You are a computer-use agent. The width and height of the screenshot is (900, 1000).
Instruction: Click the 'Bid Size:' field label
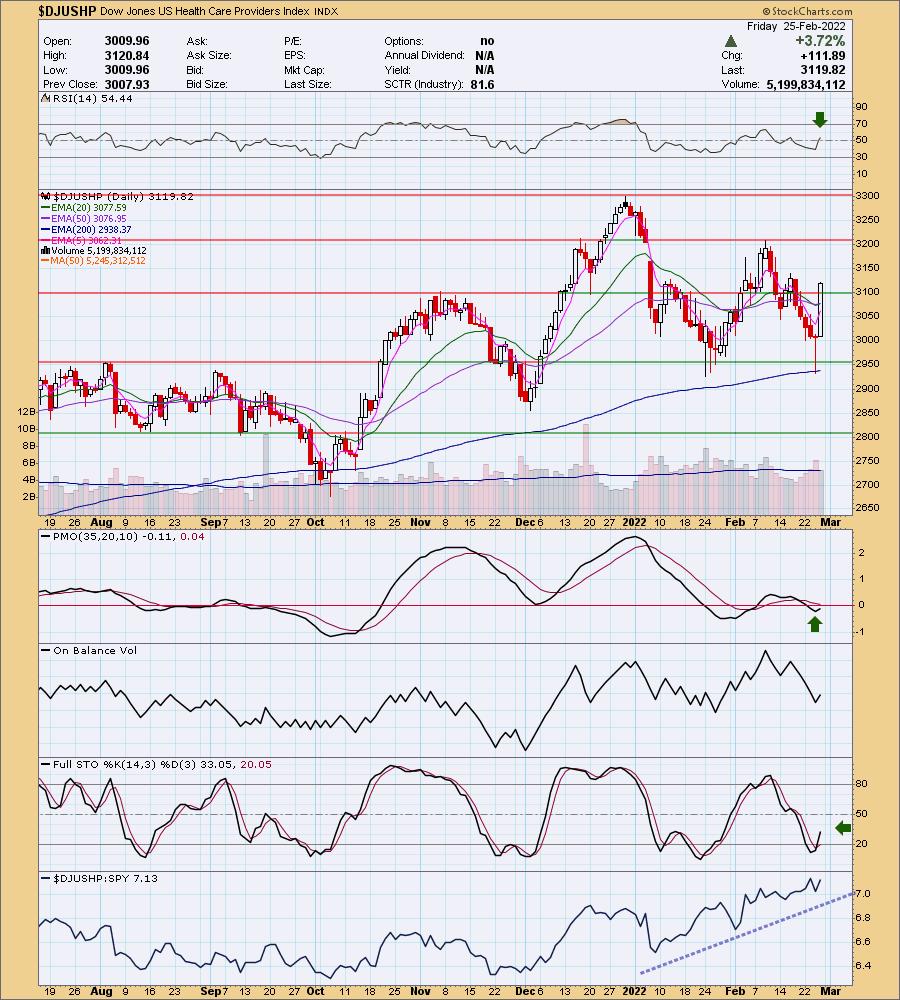point(205,84)
